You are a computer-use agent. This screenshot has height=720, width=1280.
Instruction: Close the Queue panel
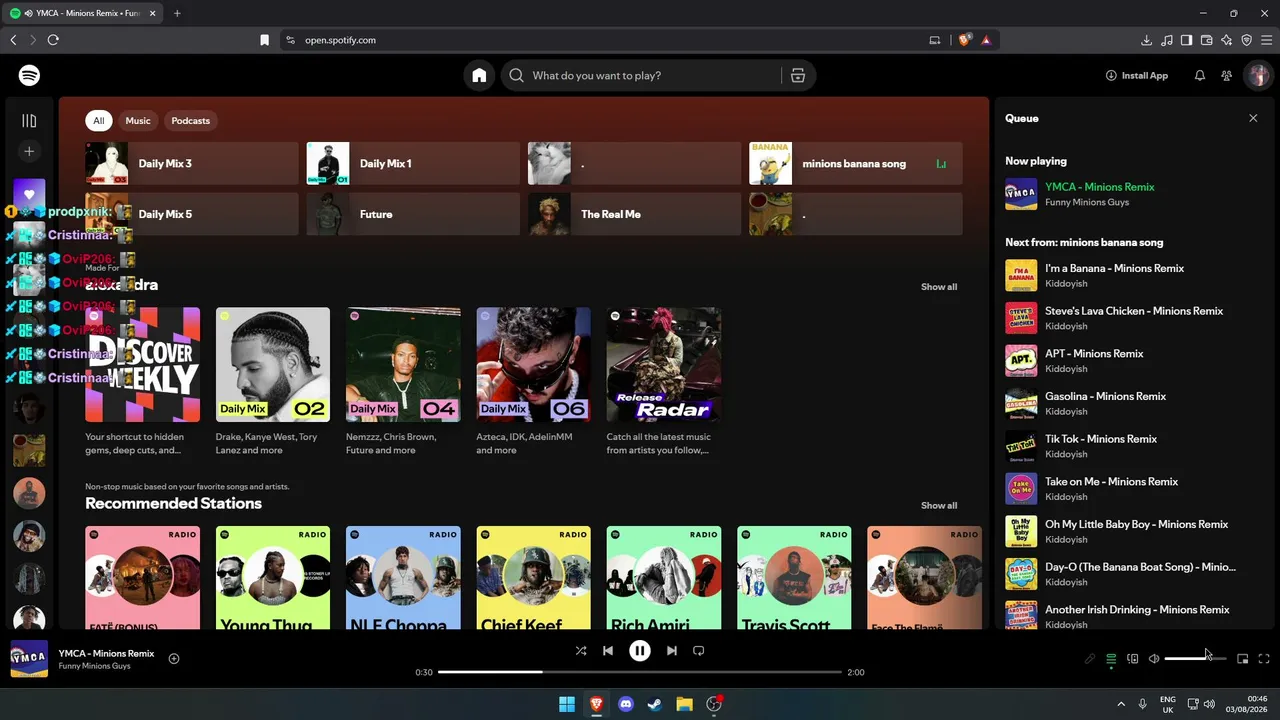coord(1253,118)
